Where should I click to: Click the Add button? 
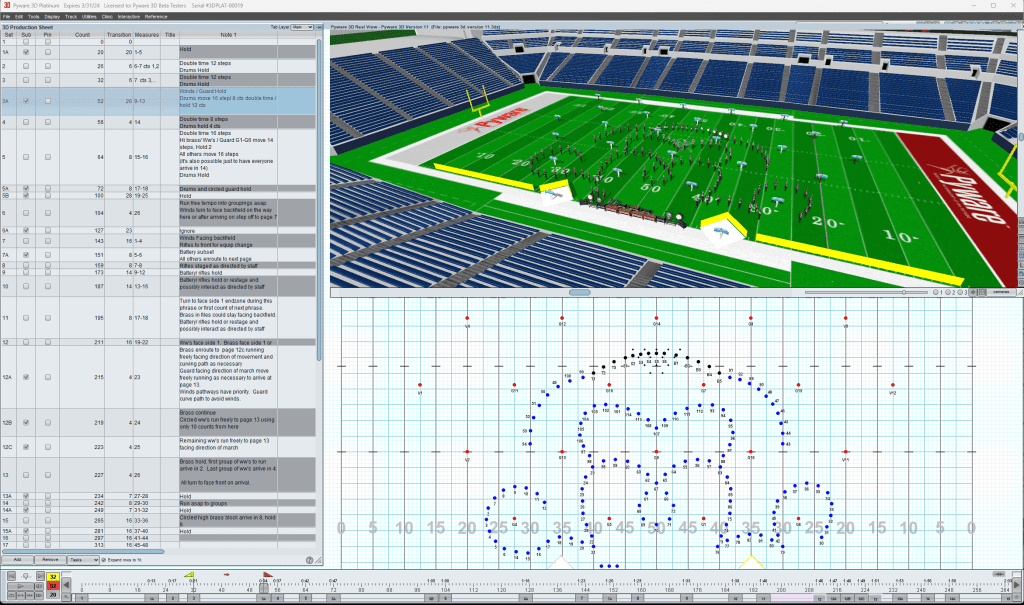[x=18, y=560]
